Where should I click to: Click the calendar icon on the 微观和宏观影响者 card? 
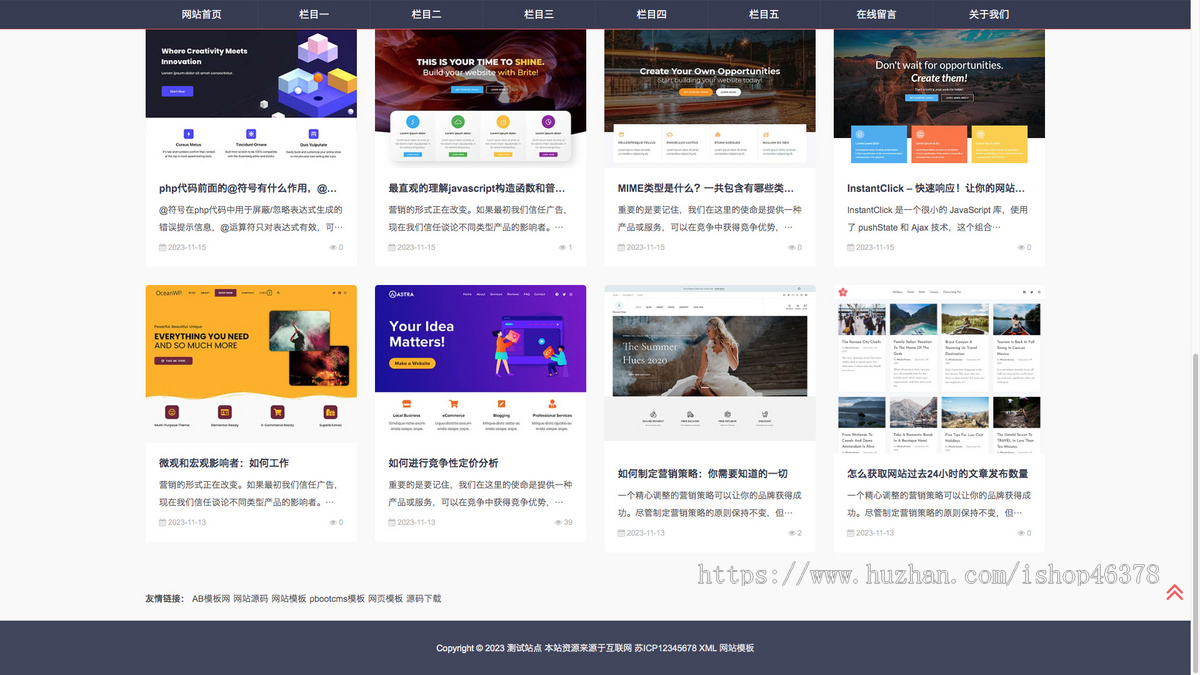click(x=162, y=522)
